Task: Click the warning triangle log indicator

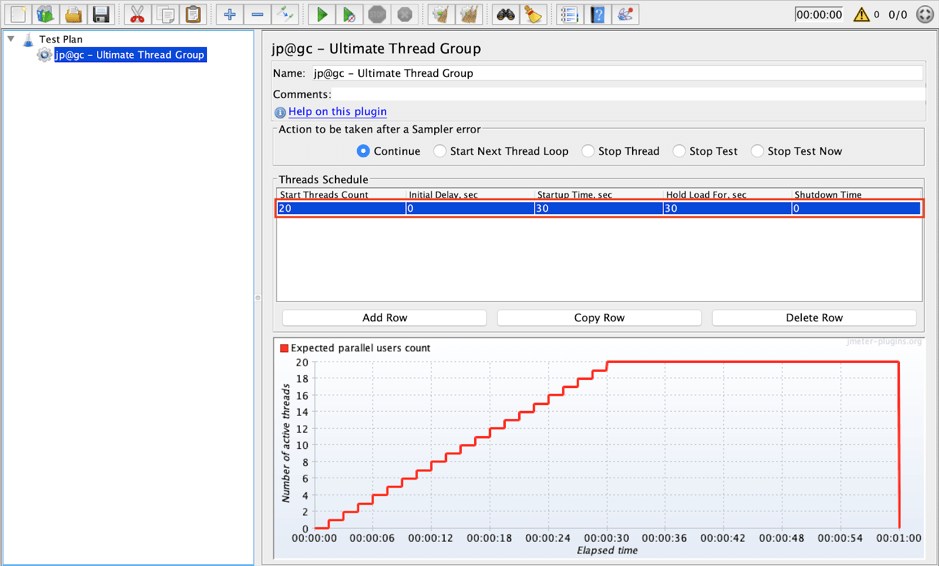Action: click(861, 14)
